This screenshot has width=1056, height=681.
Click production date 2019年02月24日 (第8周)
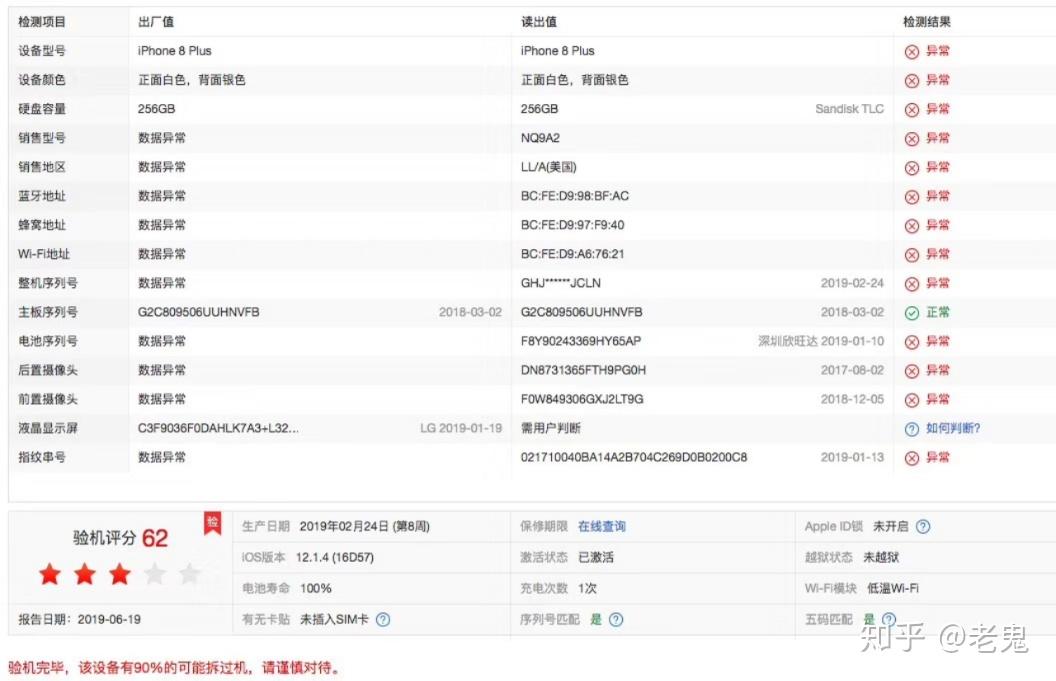tap(364, 527)
